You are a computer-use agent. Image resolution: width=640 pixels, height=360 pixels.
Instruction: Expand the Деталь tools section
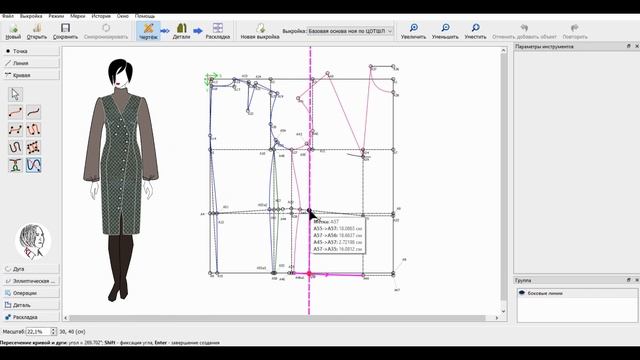pyautogui.click(x=31, y=305)
